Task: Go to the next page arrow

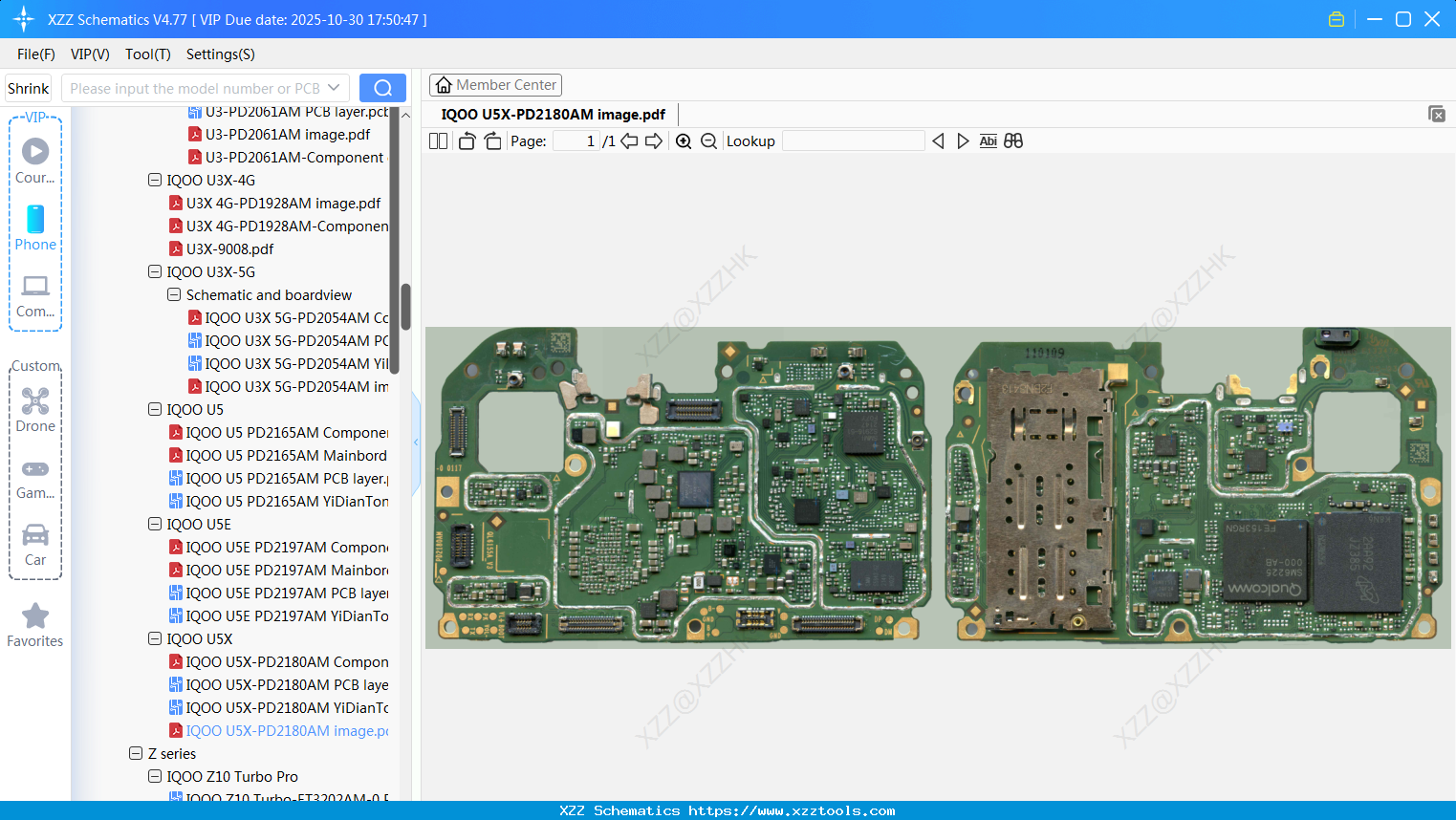Action: pyautogui.click(x=653, y=140)
